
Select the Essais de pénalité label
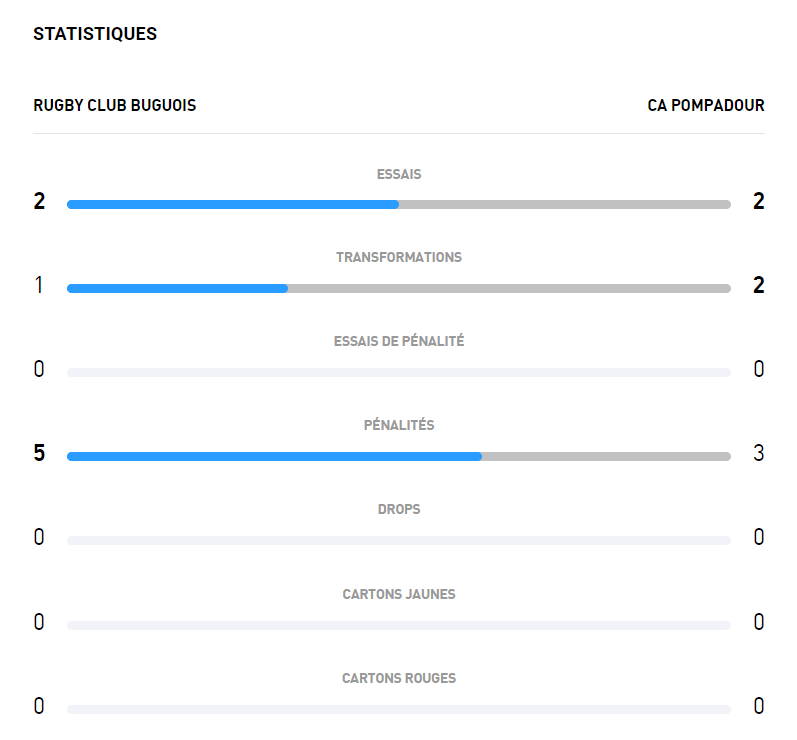(x=399, y=341)
